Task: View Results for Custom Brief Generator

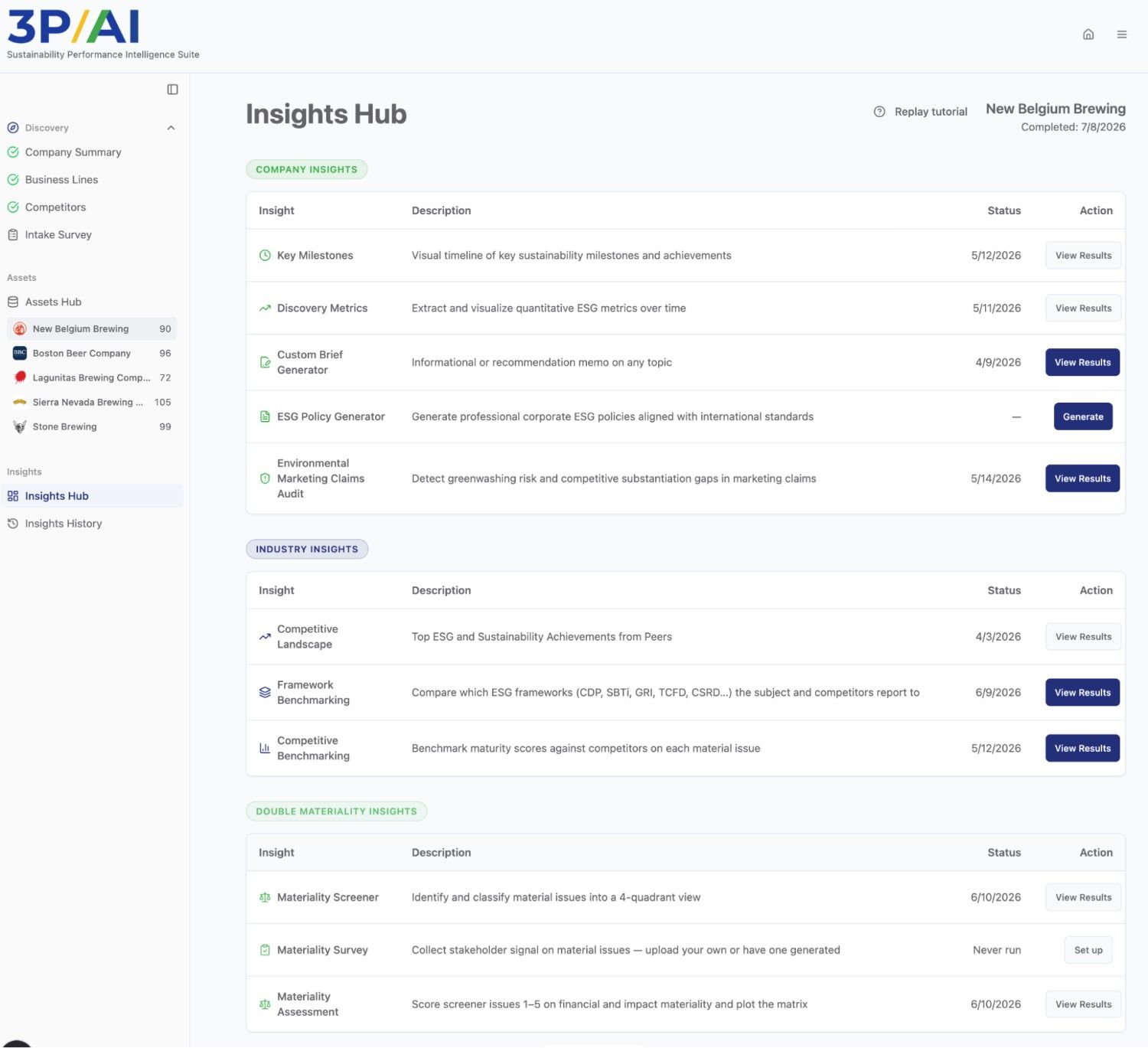Action: pos(1082,363)
